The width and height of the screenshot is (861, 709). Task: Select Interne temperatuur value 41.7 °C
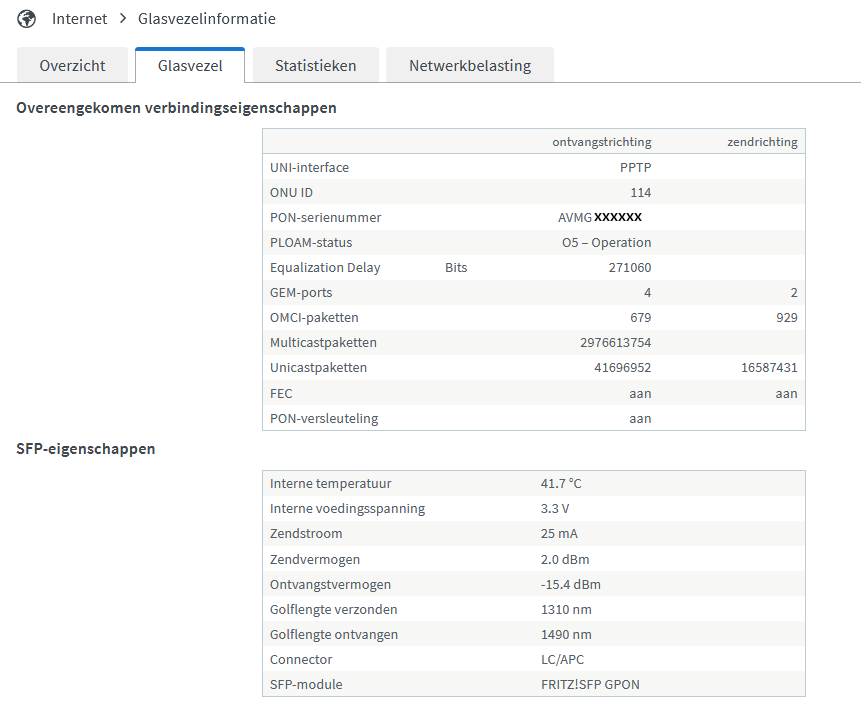[561, 483]
